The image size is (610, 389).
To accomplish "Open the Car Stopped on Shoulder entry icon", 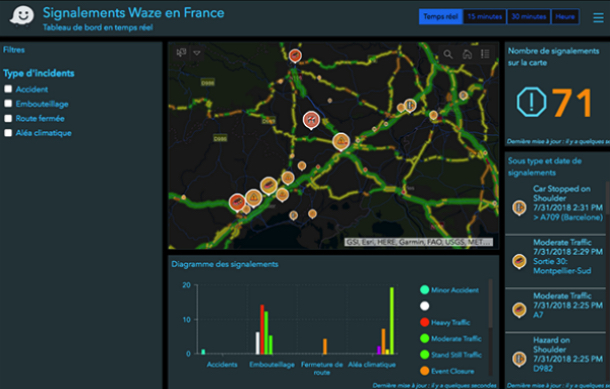I will [519, 208].
